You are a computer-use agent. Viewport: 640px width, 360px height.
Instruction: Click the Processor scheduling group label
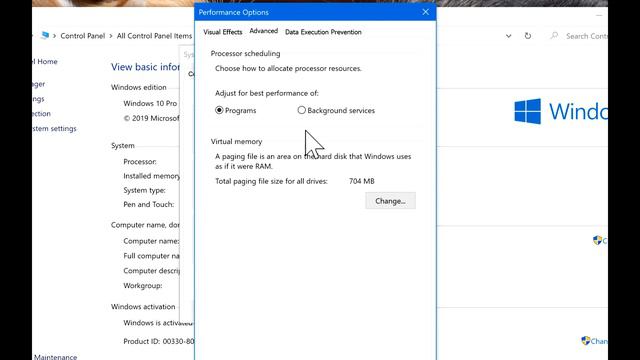245,53
